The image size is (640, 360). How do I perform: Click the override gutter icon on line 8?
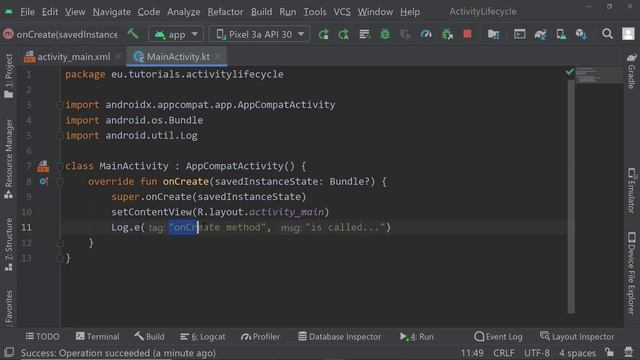[44, 181]
